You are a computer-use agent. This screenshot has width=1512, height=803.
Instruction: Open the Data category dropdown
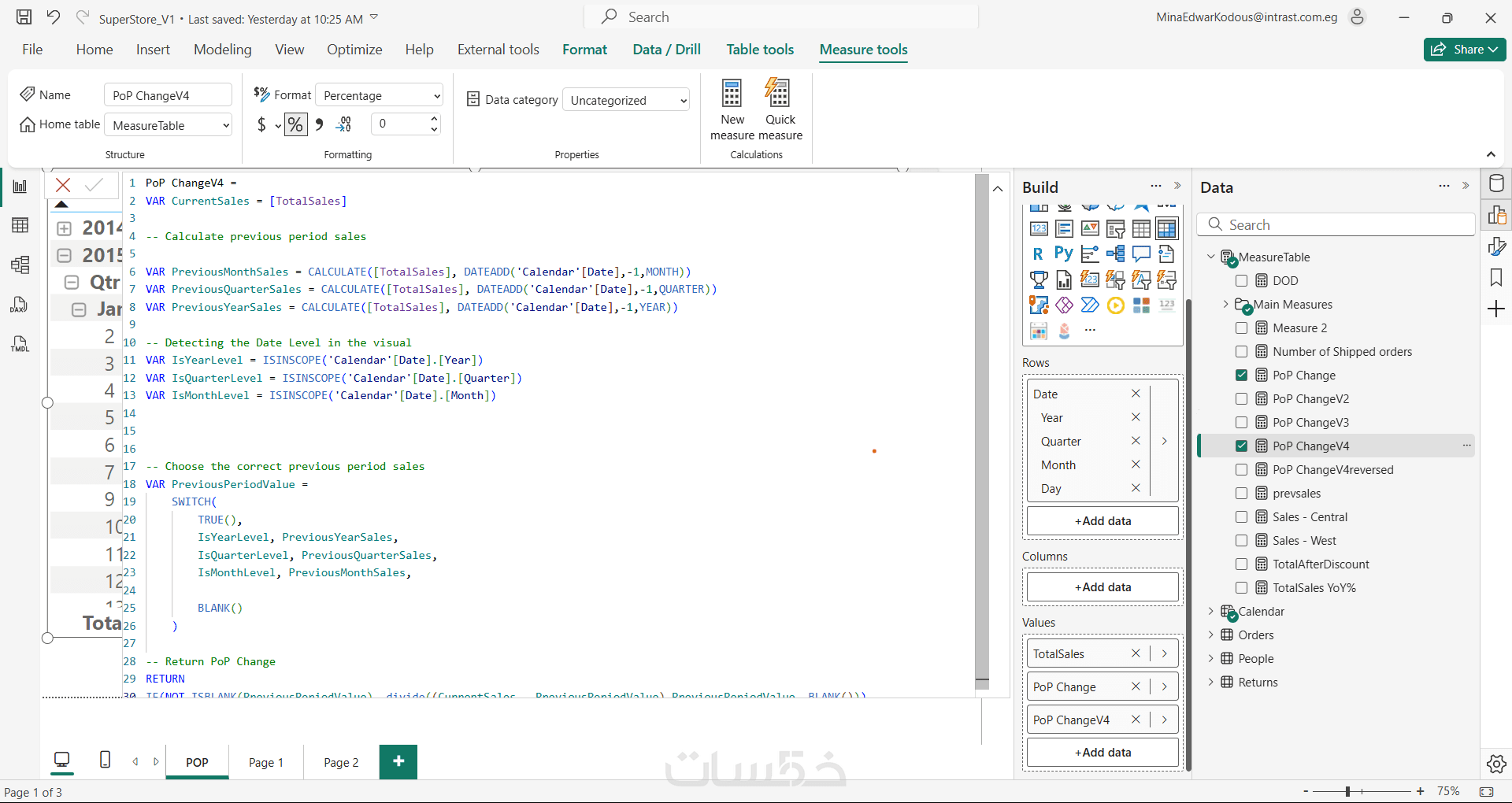pyautogui.click(x=626, y=100)
